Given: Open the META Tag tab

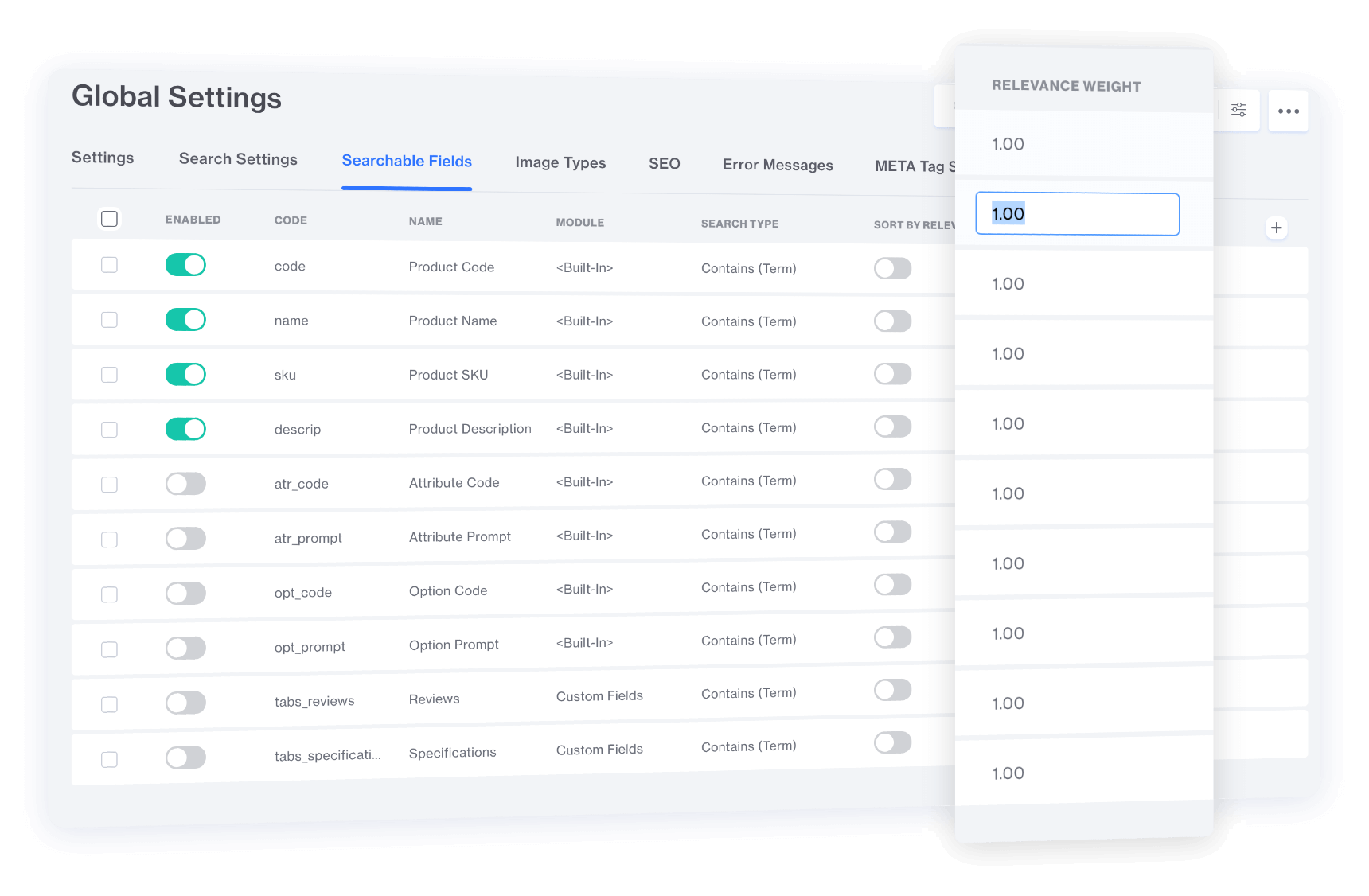Looking at the screenshot, I should (915, 166).
